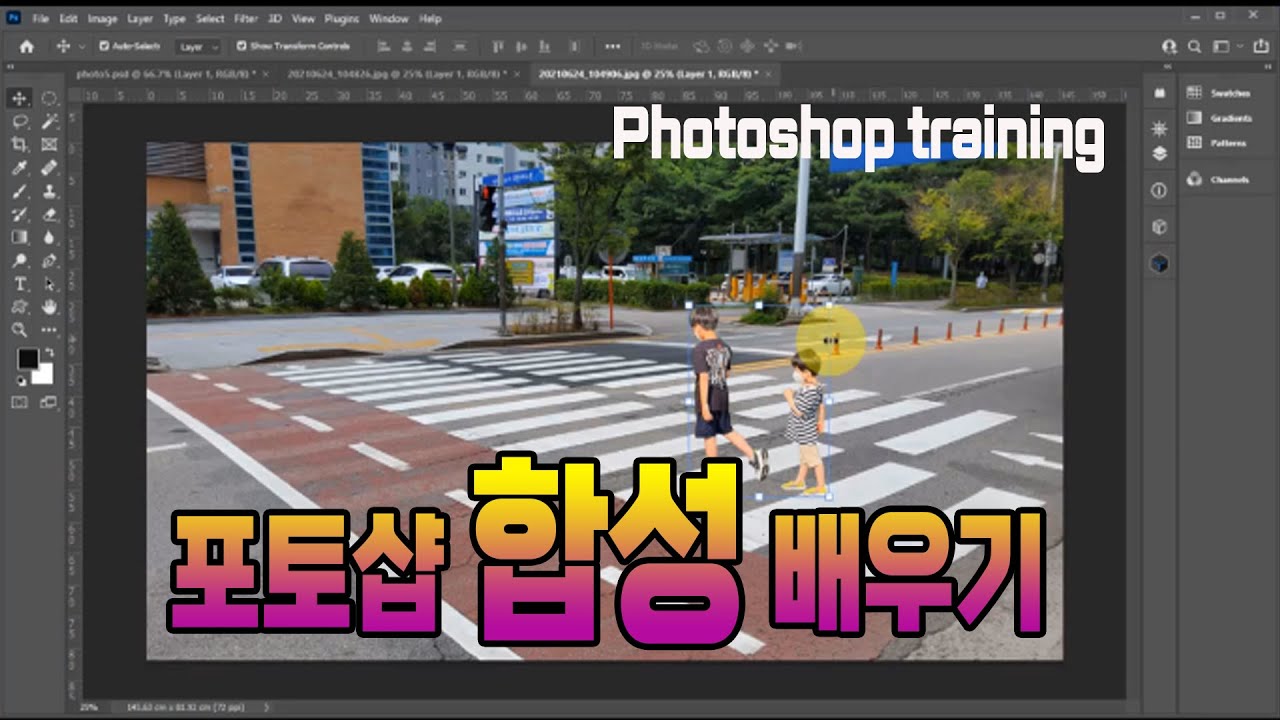The width and height of the screenshot is (1280, 720).
Task: Select the Hand tool
Action: (49, 306)
